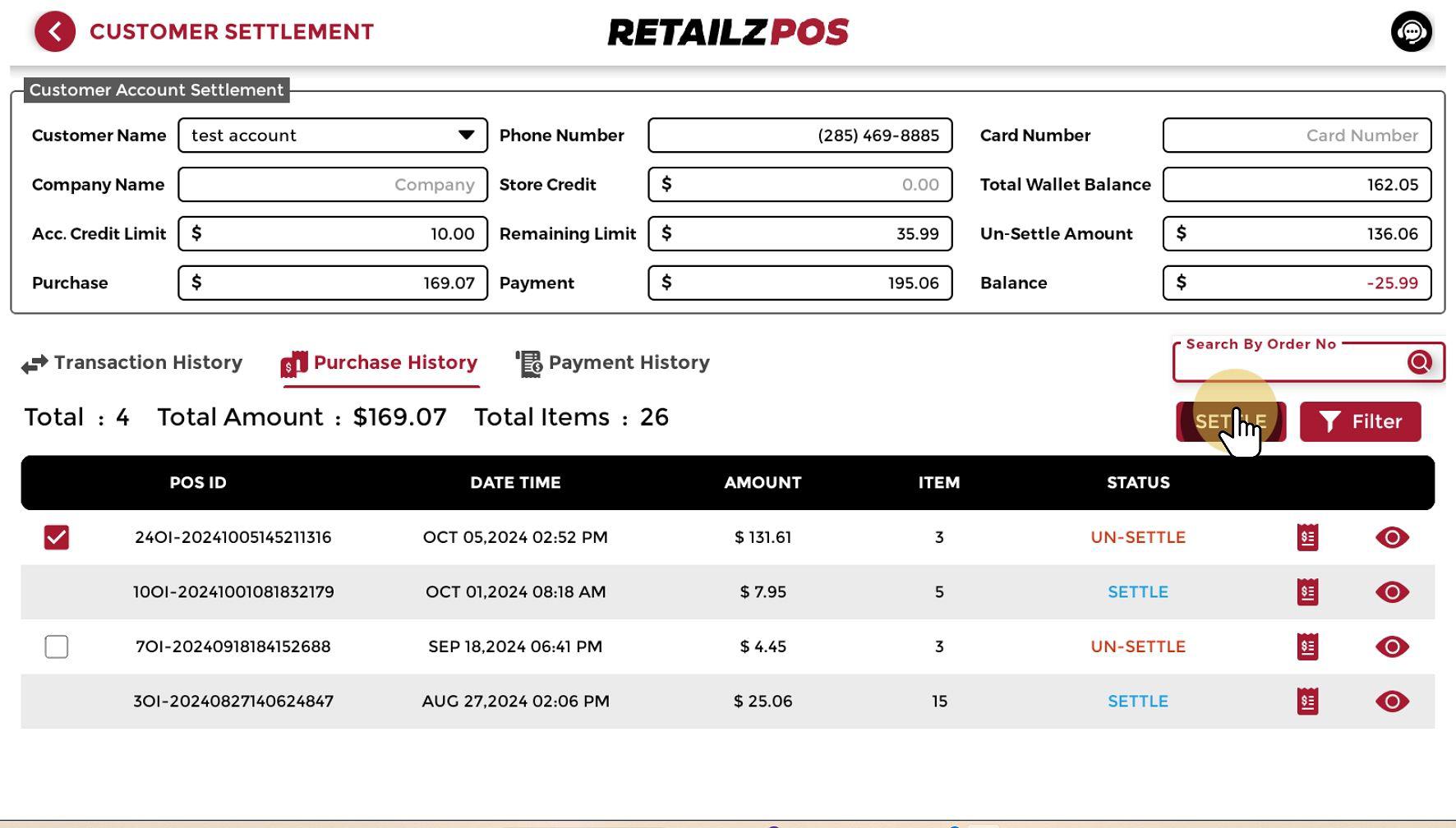Image resolution: width=1456 pixels, height=828 pixels.
Task: Uncheck the $131.61 order checkbox
Action: click(57, 537)
